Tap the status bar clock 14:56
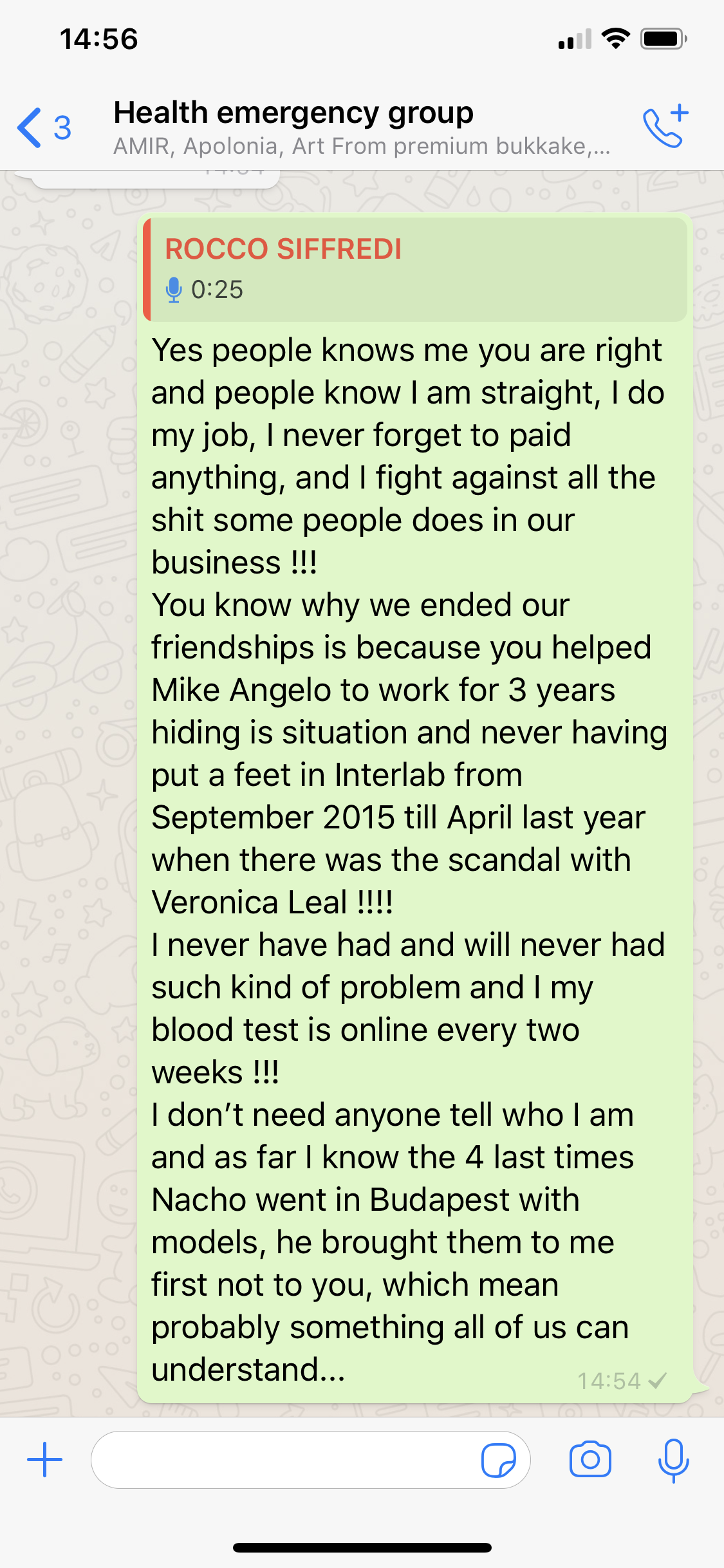 pos(99,39)
